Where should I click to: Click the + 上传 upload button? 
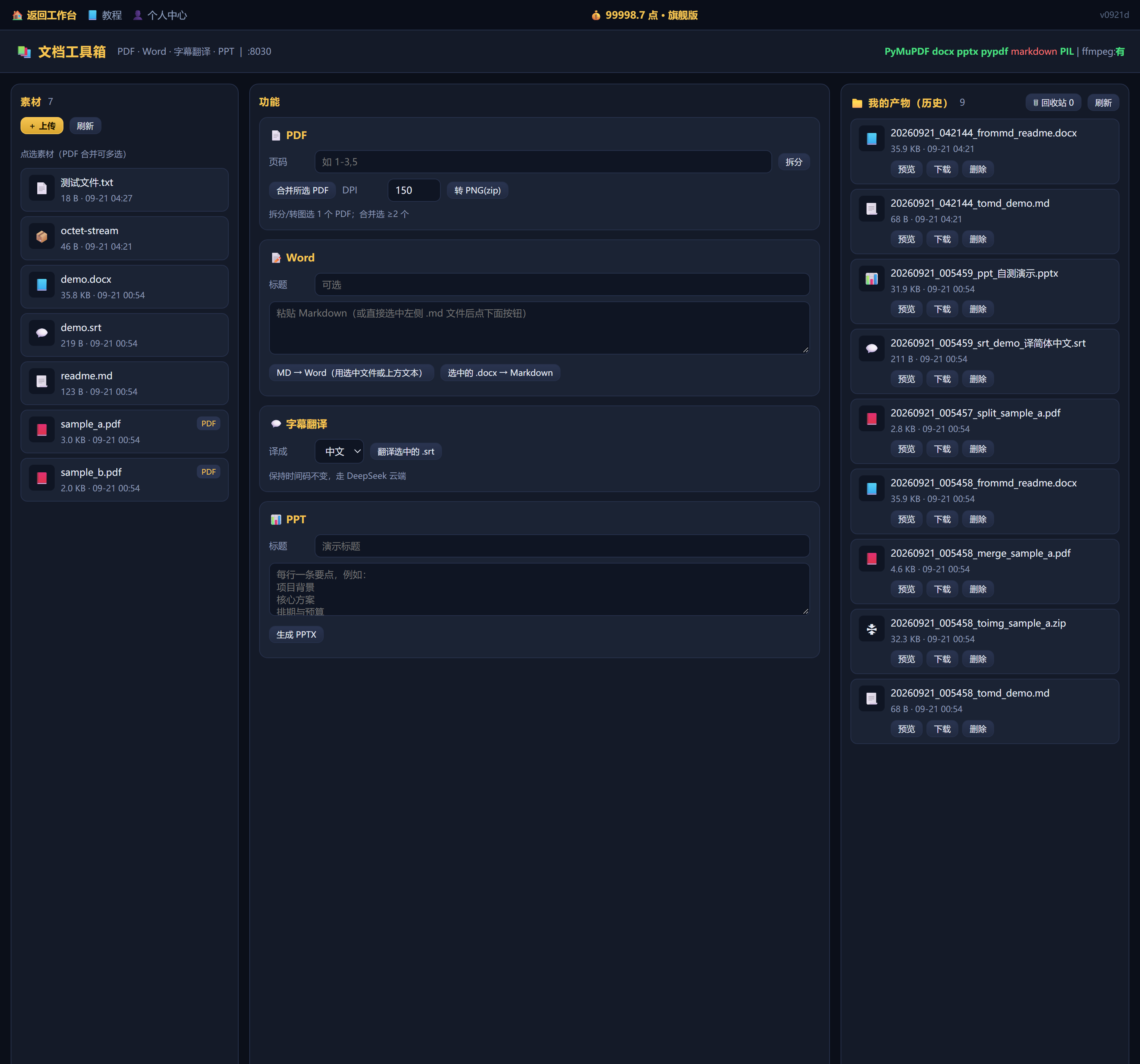point(42,126)
